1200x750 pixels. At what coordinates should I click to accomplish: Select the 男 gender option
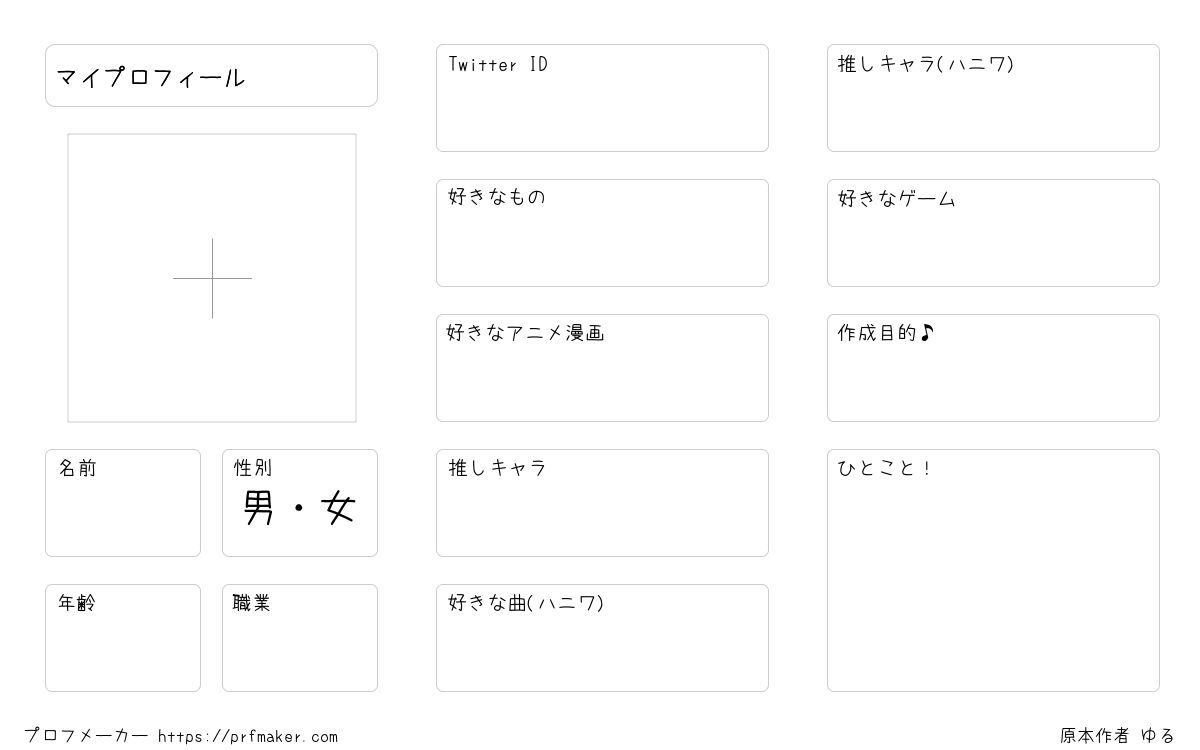pos(259,509)
